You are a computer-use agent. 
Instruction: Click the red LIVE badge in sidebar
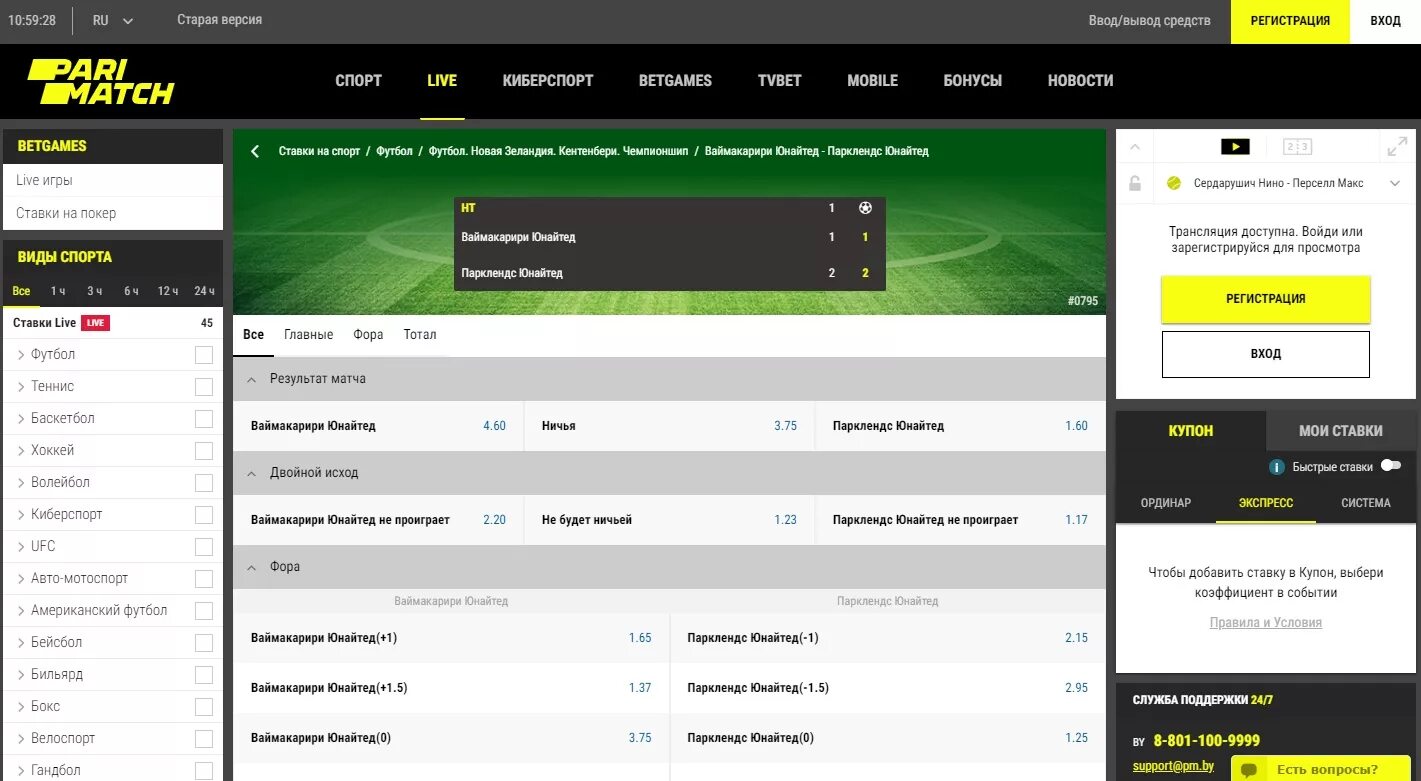(x=95, y=323)
